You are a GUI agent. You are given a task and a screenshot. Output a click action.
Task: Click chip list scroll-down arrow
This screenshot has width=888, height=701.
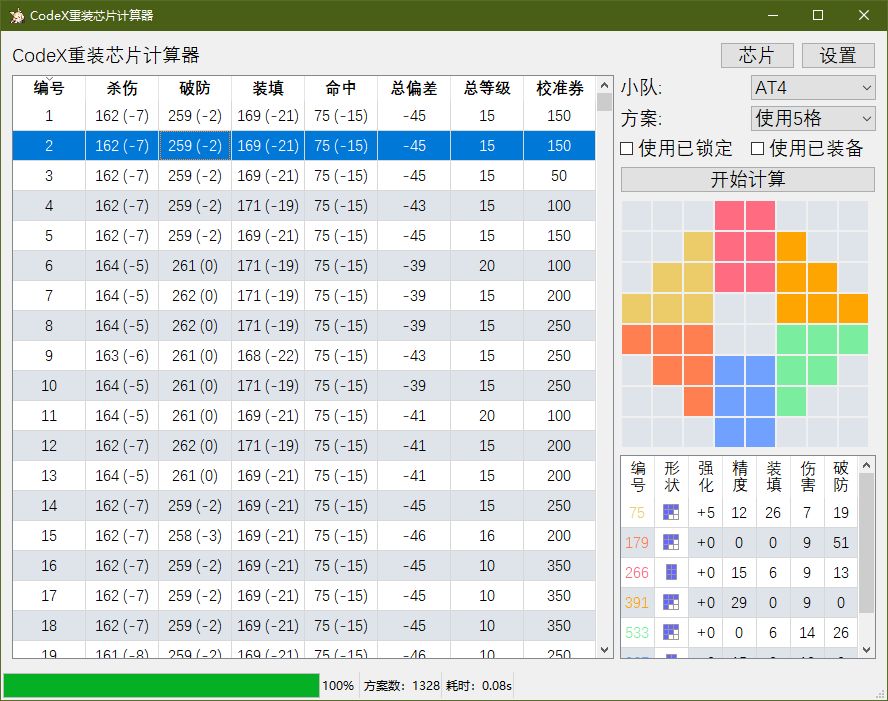(x=866, y=649)
